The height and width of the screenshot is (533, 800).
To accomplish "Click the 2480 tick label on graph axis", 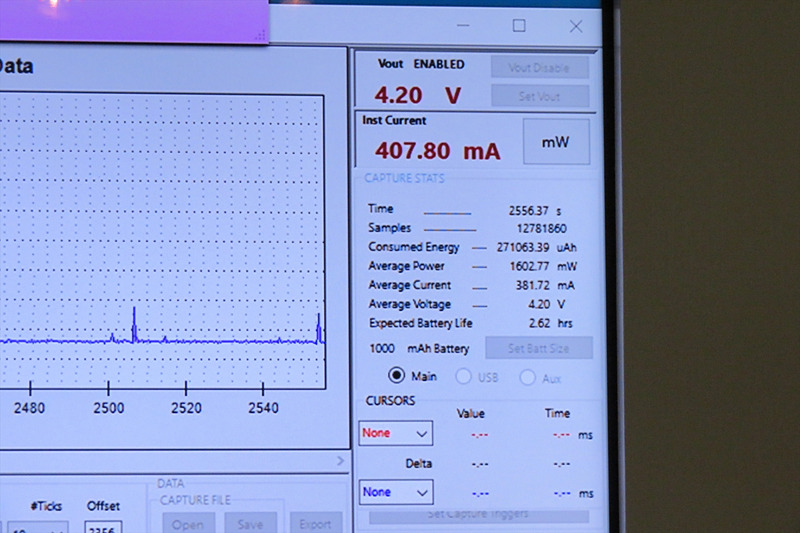I will (29, 408).
